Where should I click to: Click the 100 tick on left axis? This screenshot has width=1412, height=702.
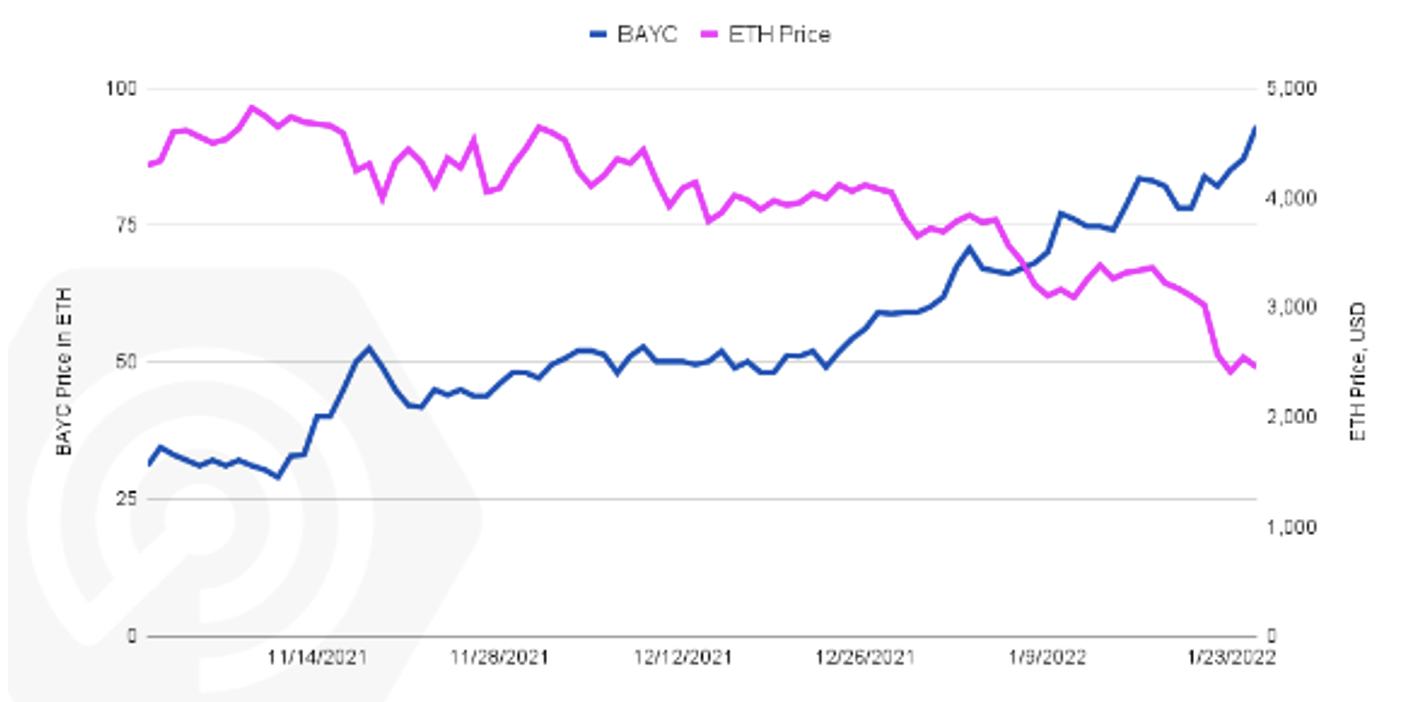coord(125,90)
